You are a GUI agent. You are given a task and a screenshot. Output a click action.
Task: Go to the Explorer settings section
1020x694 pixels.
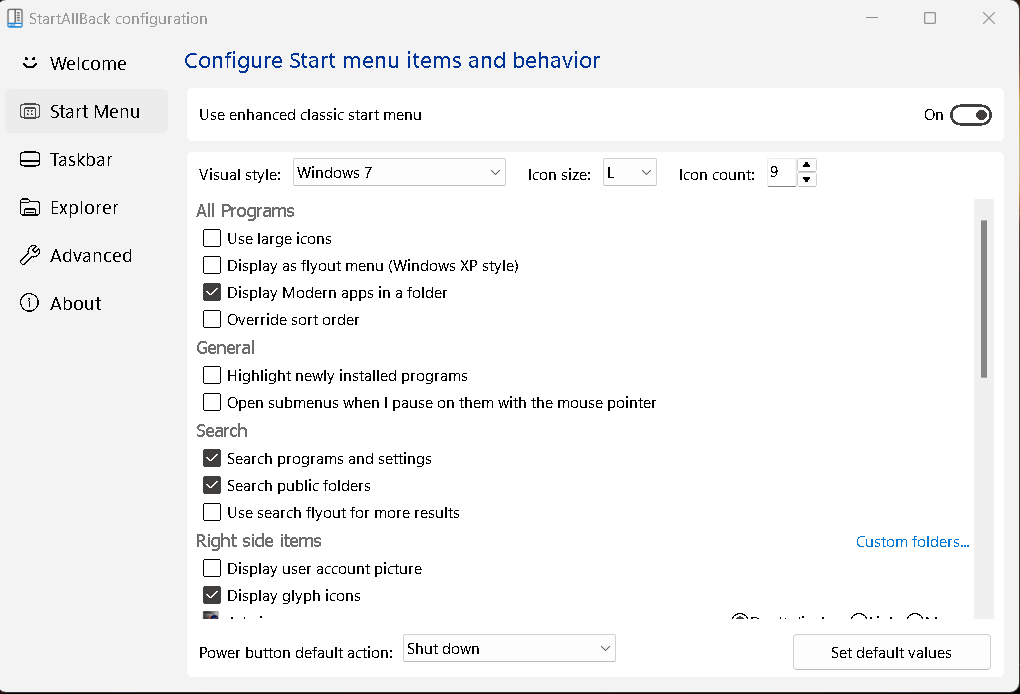pyautogui.click(x=87, y=207)
